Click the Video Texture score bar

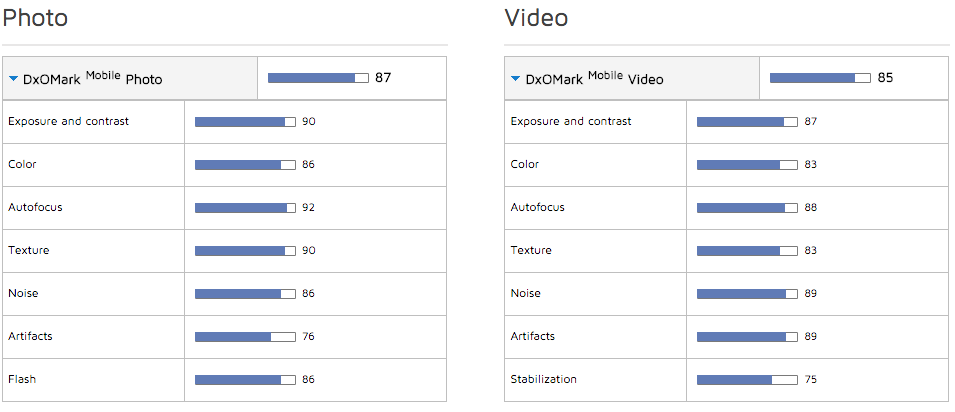point(747,251)
